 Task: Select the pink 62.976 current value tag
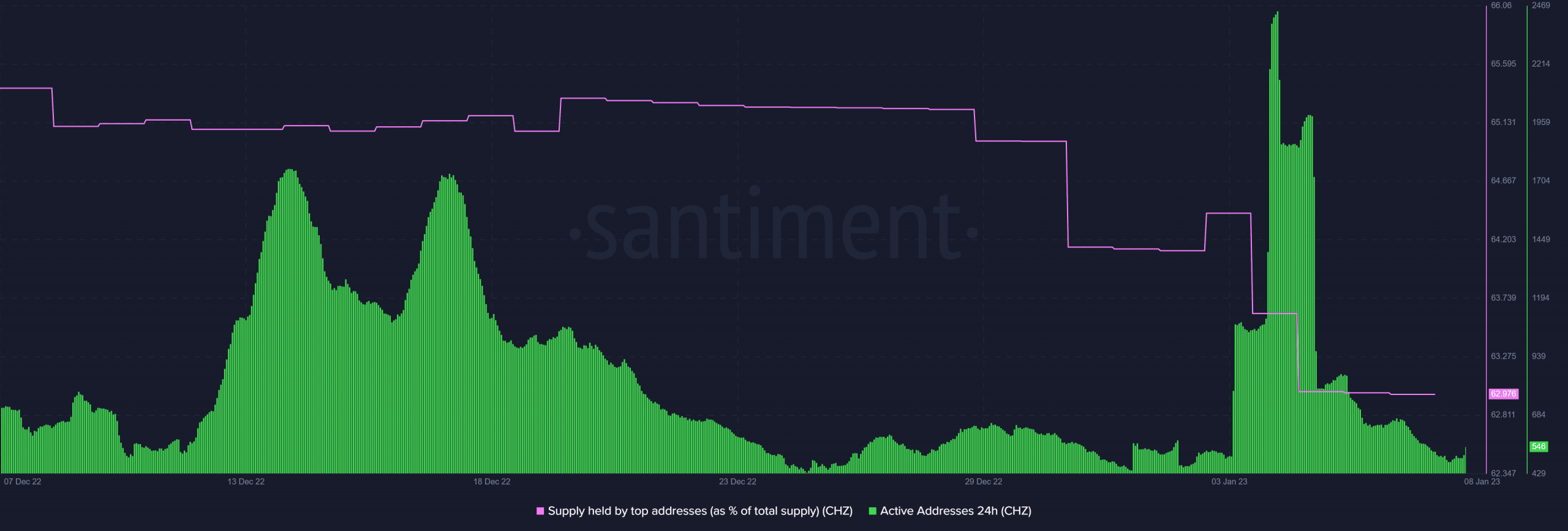click(1504, 394)
